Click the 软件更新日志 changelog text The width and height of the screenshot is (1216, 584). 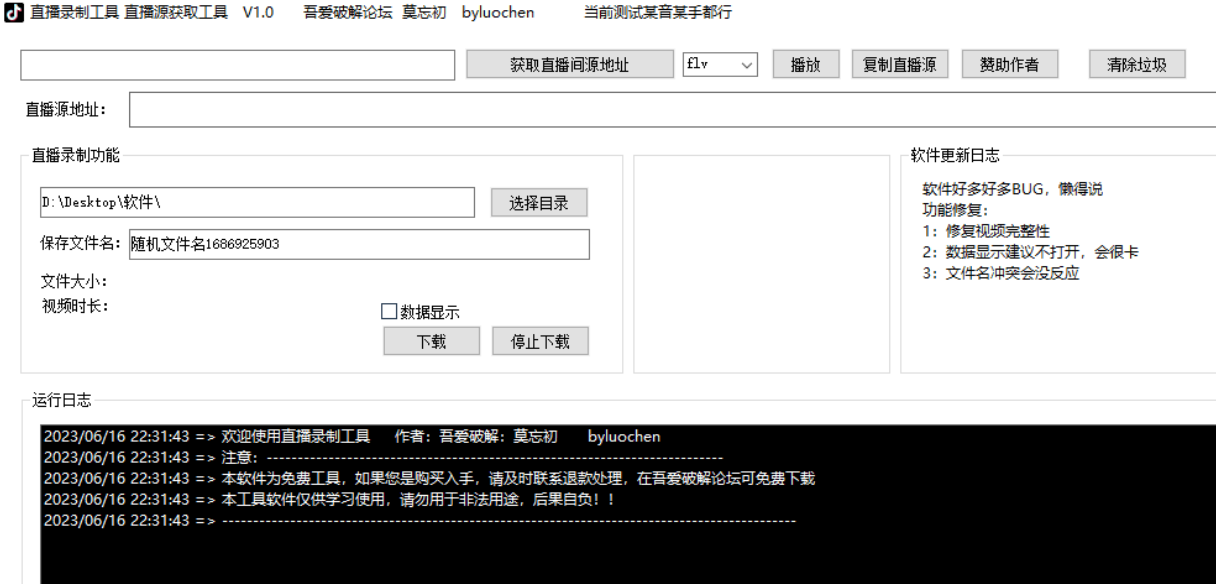(1030, 232)
